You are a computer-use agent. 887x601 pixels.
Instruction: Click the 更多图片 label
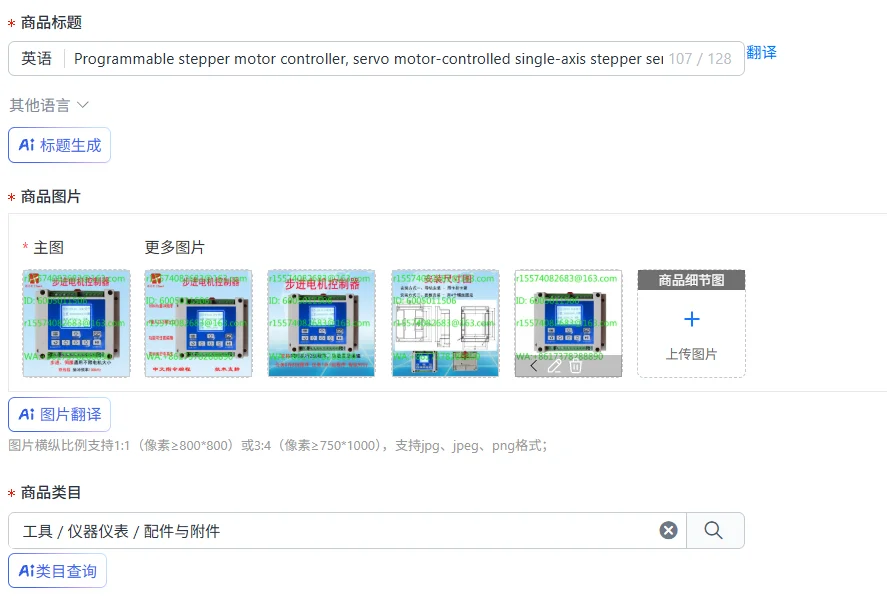click(x=174, y=247)
